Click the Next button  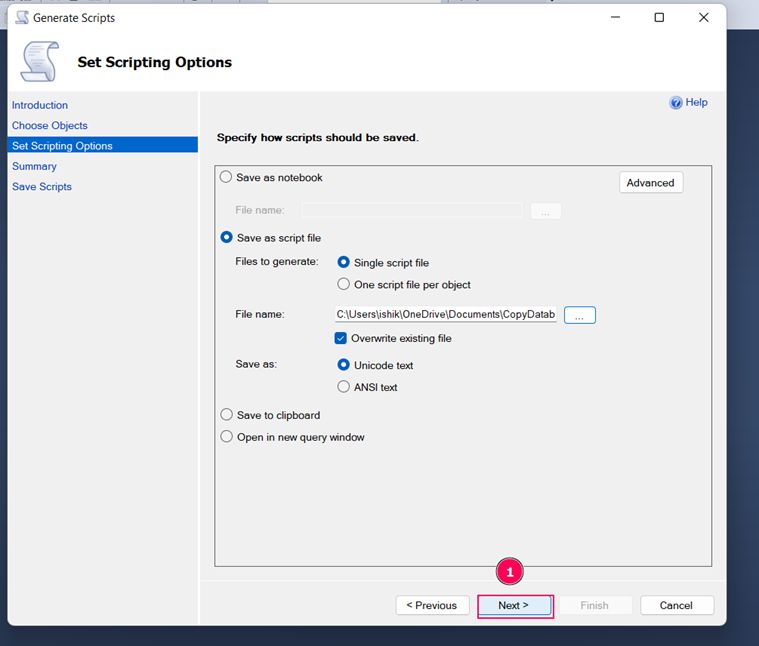tap(514, 605)
